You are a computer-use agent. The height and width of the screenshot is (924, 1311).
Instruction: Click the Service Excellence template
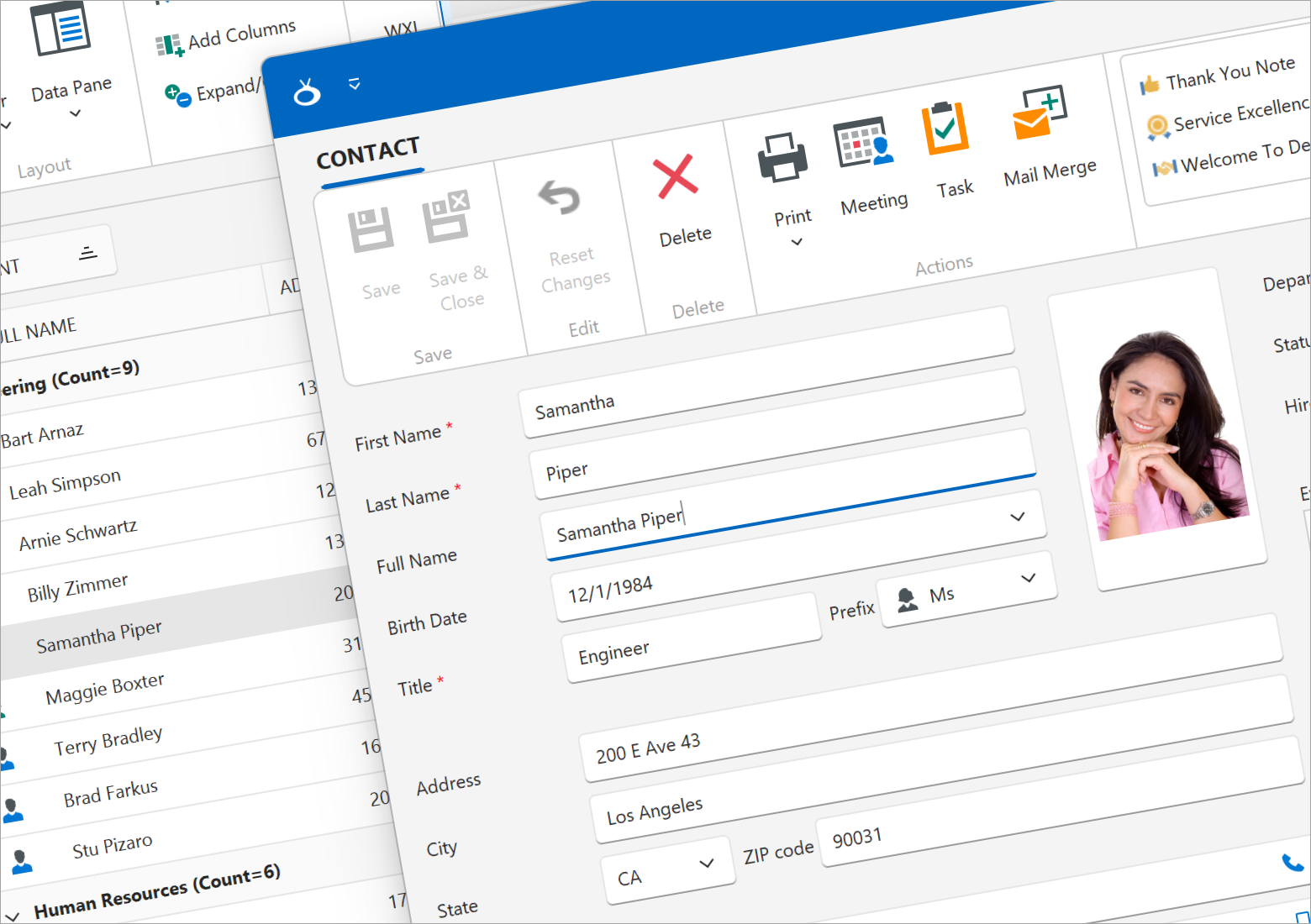pos(1229,116)
